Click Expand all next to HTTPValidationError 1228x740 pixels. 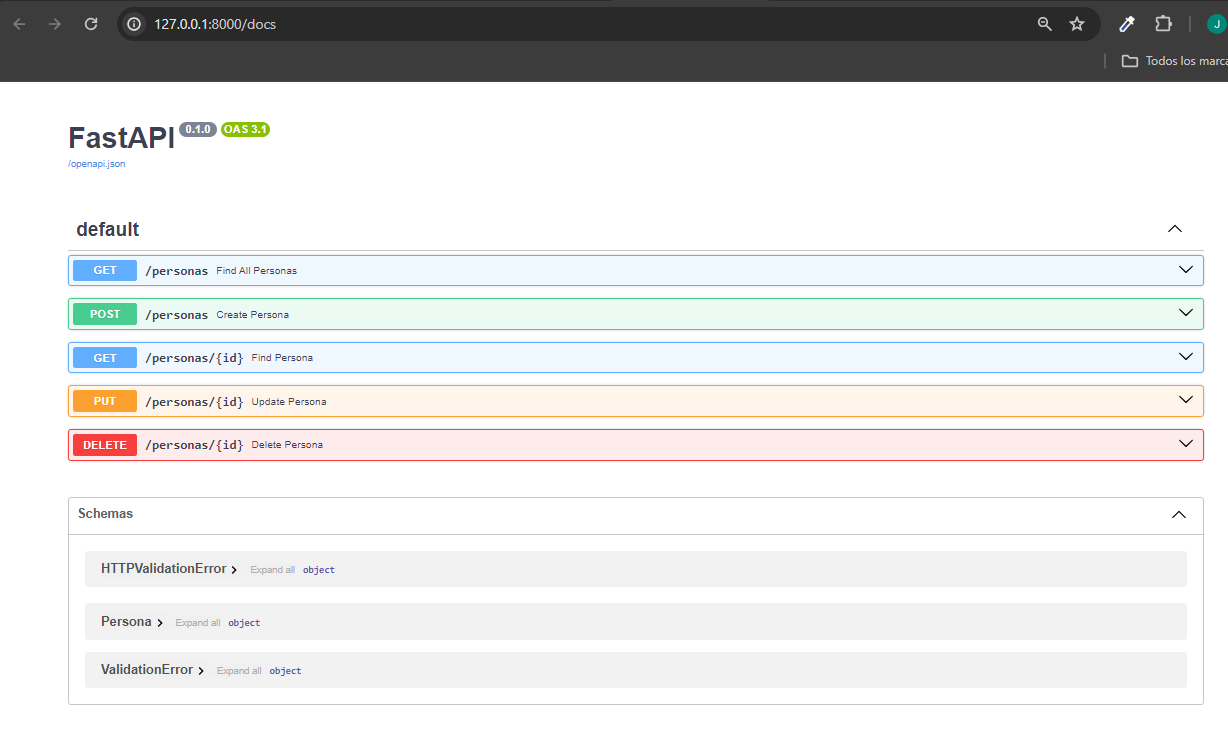[272, 570]
